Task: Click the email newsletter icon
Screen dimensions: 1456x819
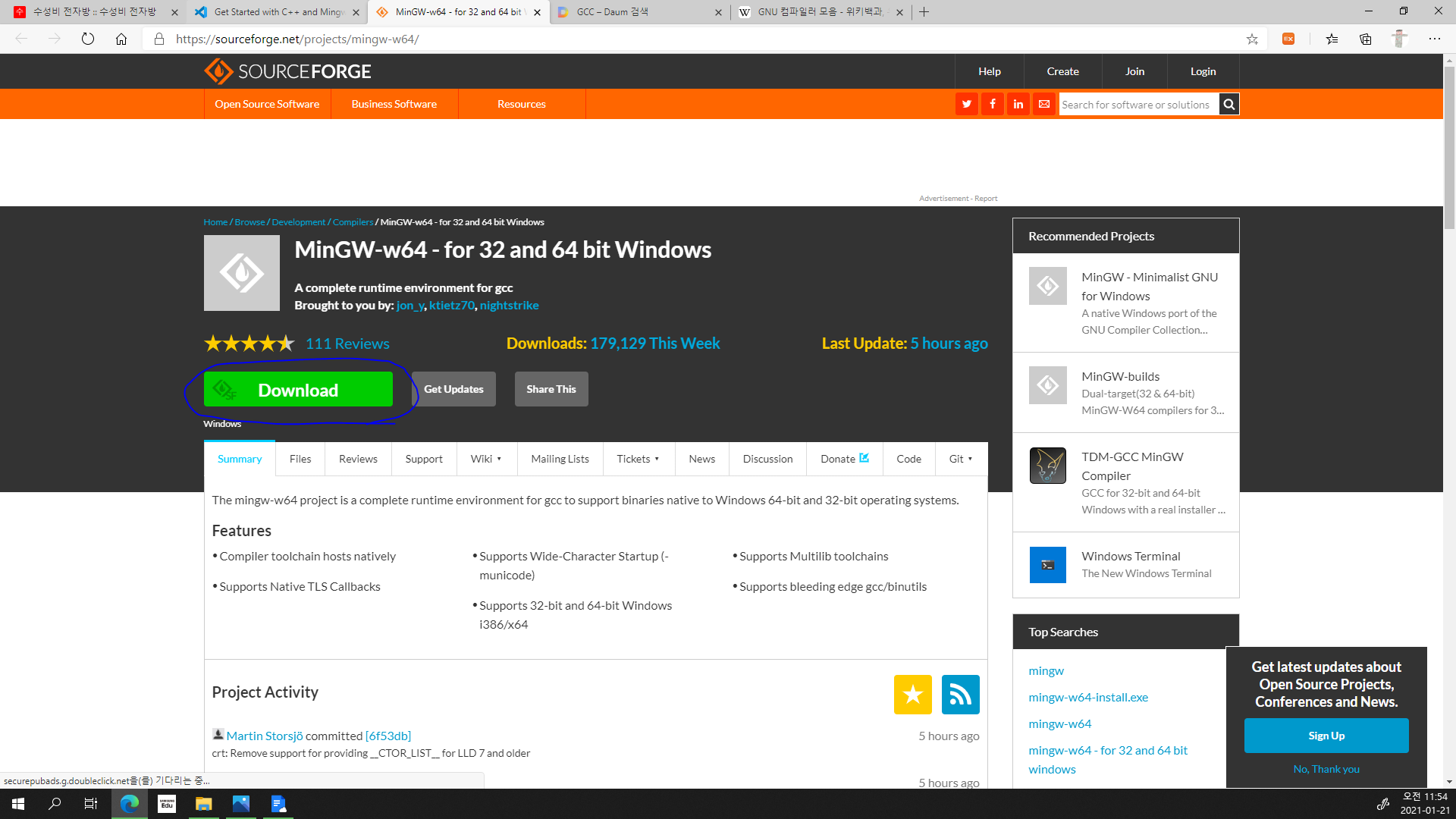Action: point(1044,104)
